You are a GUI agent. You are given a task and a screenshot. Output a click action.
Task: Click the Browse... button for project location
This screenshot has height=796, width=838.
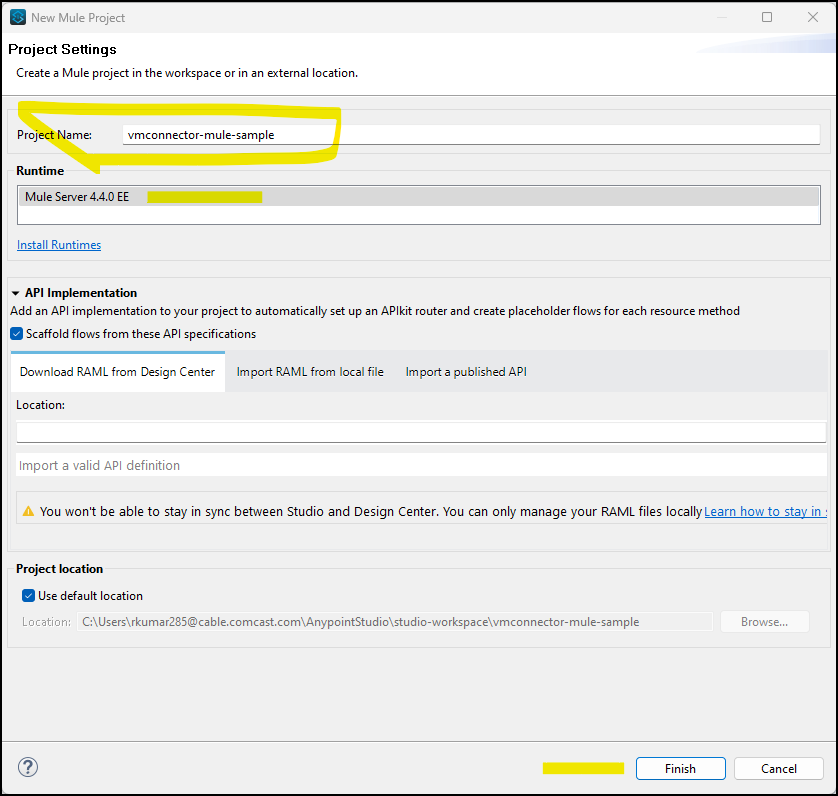764,622
